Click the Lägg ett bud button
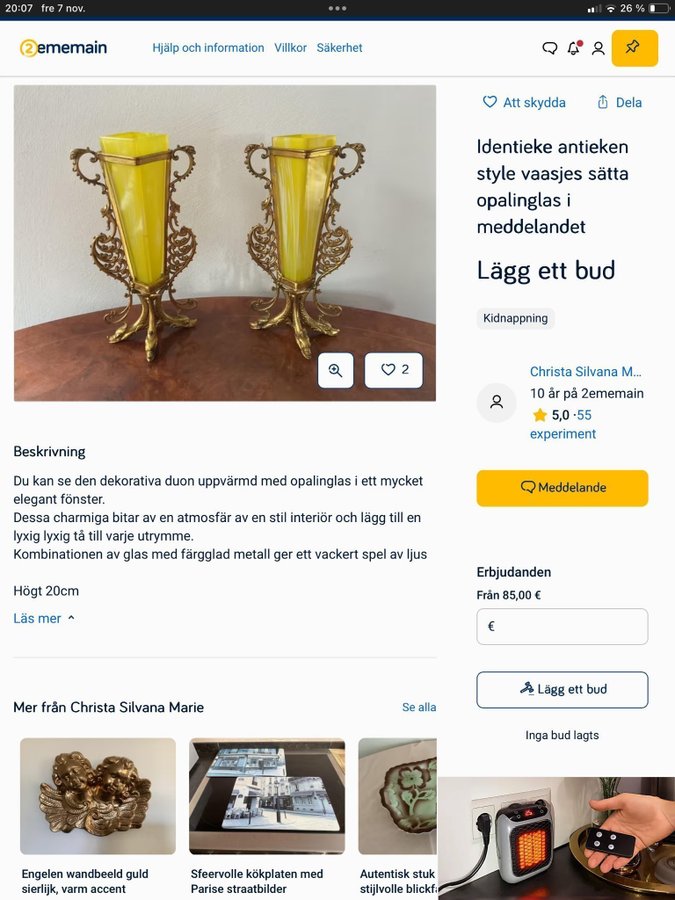 (x=562, y=689)
